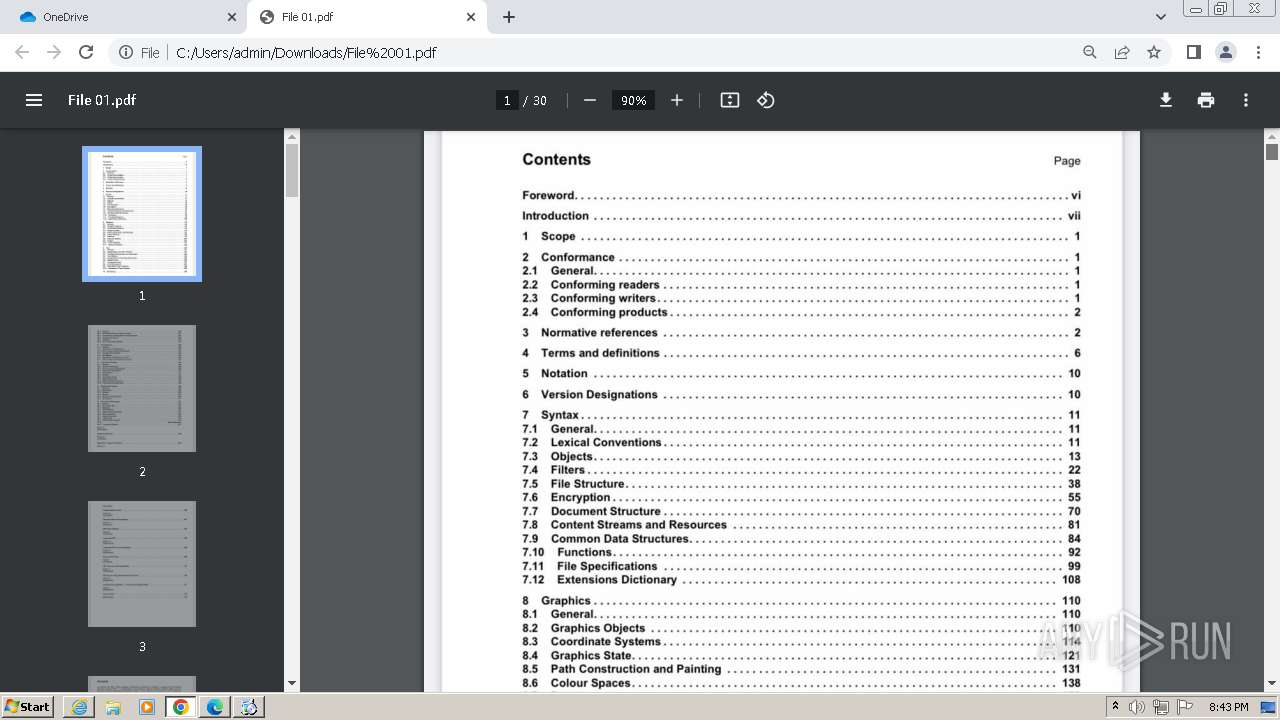Open the Chrome profile avatar
The image size is (1280, 720).
coord(1225,52)
